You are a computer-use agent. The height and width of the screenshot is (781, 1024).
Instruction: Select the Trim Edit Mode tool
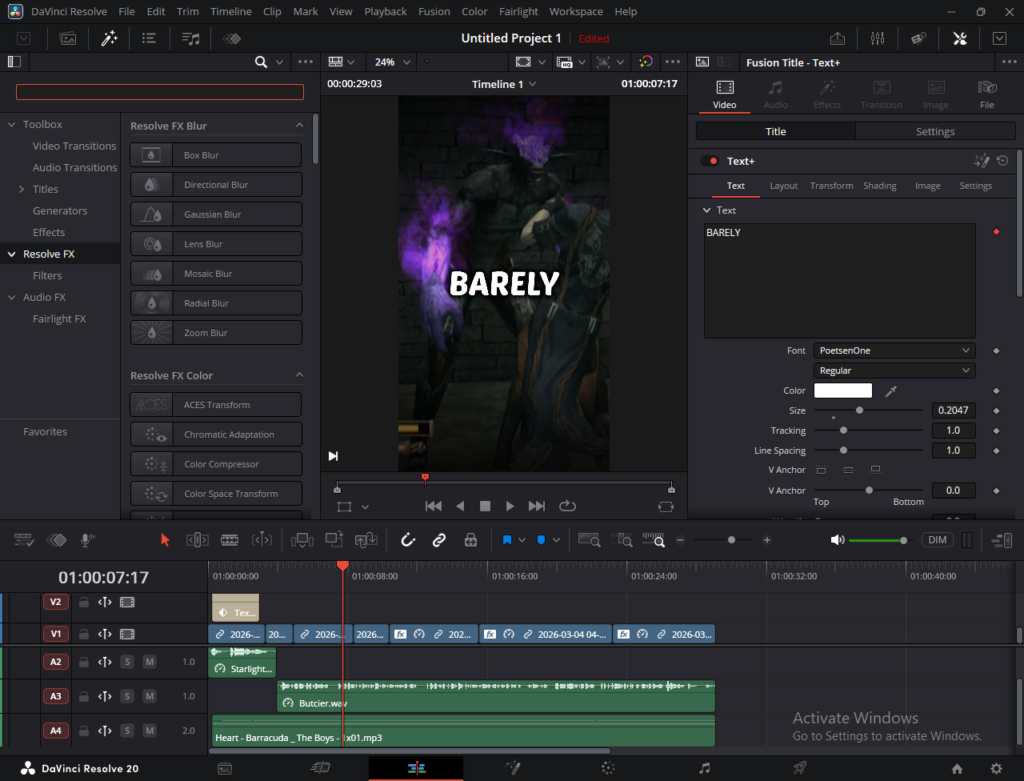tap(197, 540)
